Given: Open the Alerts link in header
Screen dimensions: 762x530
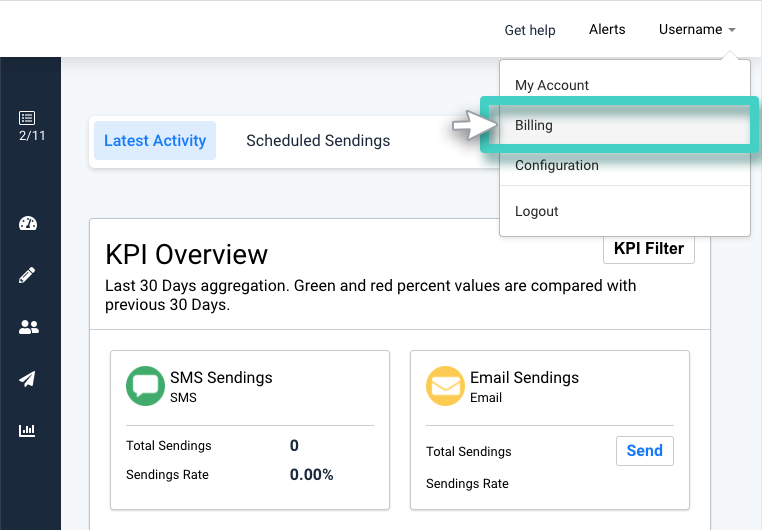Looking at the screenshot, I should [x=607, y=30].
